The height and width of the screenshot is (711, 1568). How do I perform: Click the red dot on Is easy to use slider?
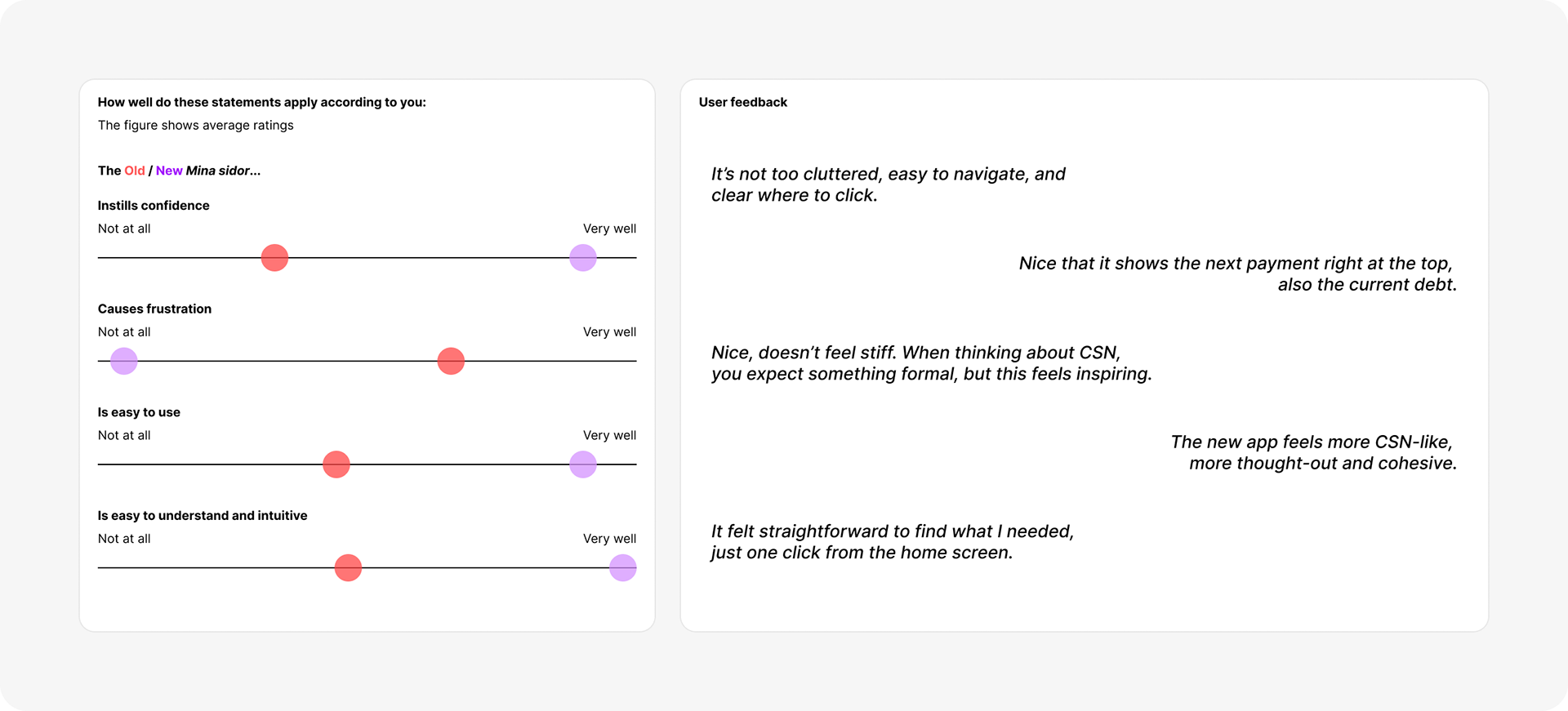(x=336, y=464)
